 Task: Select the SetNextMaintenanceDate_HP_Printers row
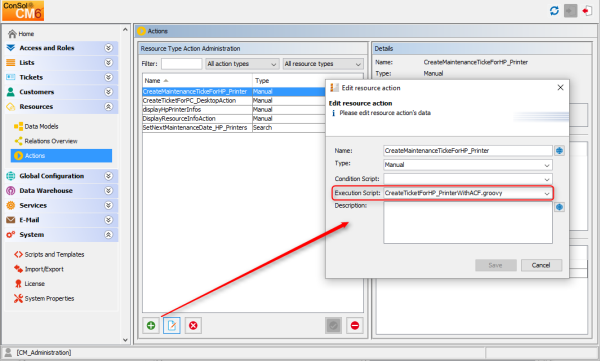click(233, 127)
